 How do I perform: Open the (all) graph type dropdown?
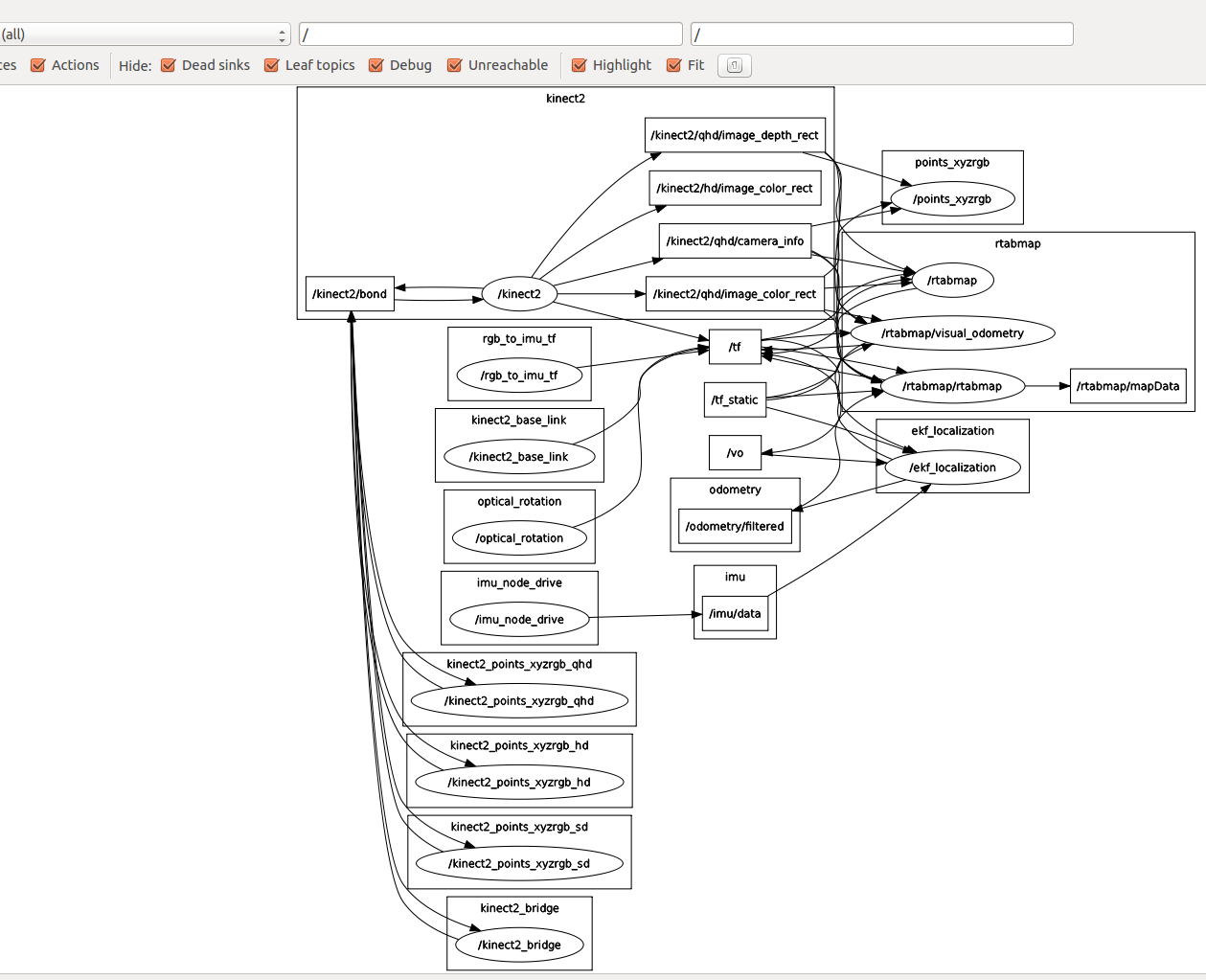[144, 34]
